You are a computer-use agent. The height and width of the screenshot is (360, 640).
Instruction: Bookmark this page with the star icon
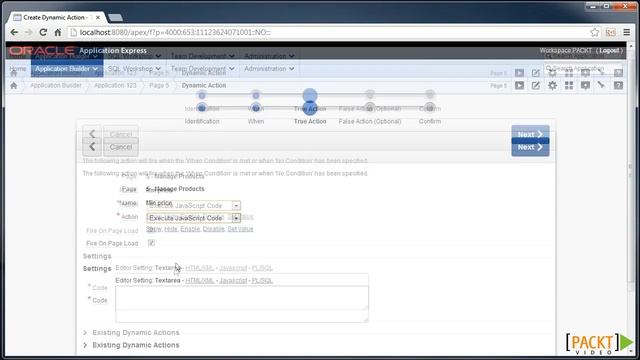[x=595, y=32]
